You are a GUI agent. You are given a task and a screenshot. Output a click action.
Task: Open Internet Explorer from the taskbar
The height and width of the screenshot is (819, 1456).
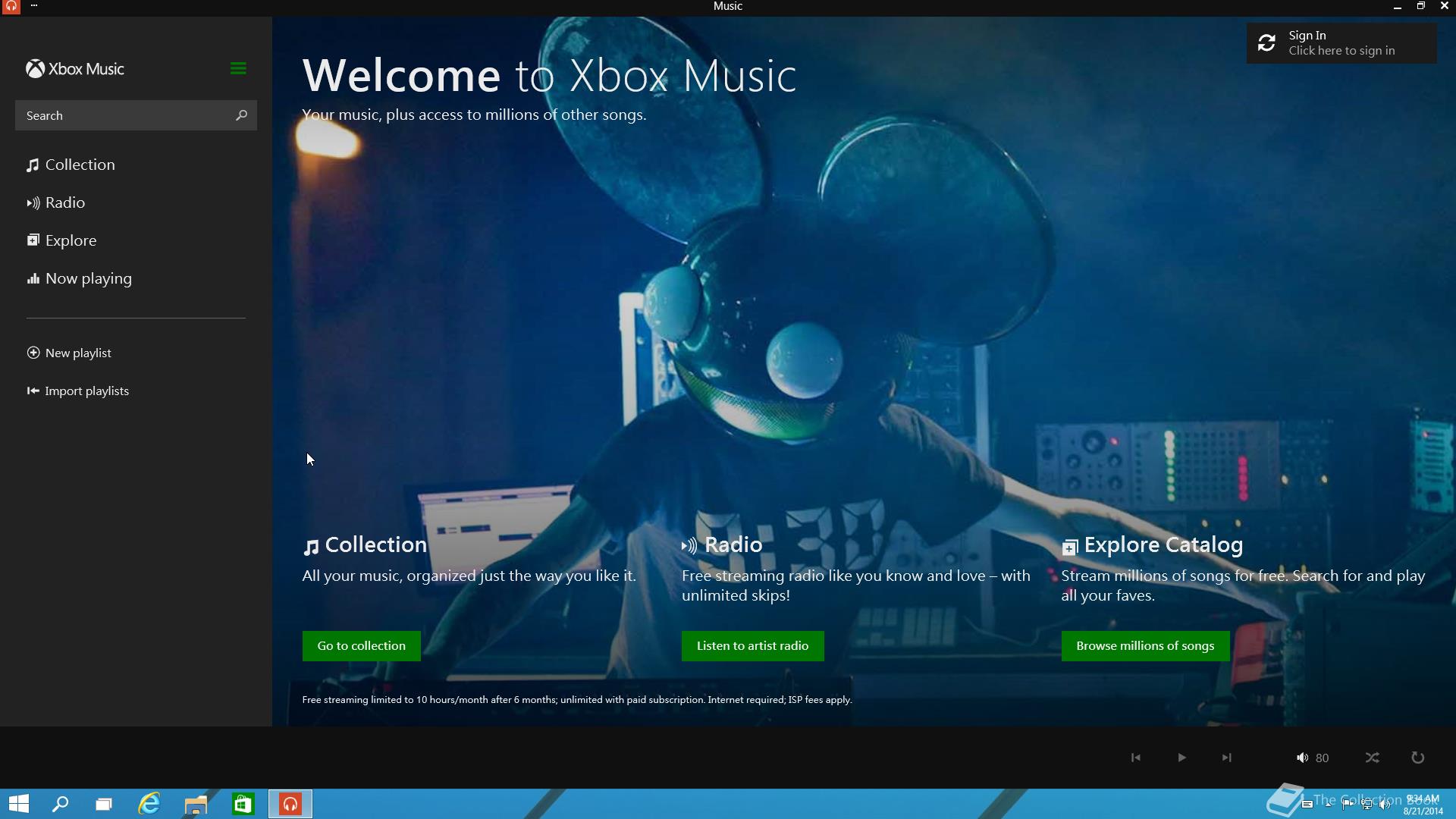pyautogui.click(x=149, y=804)
